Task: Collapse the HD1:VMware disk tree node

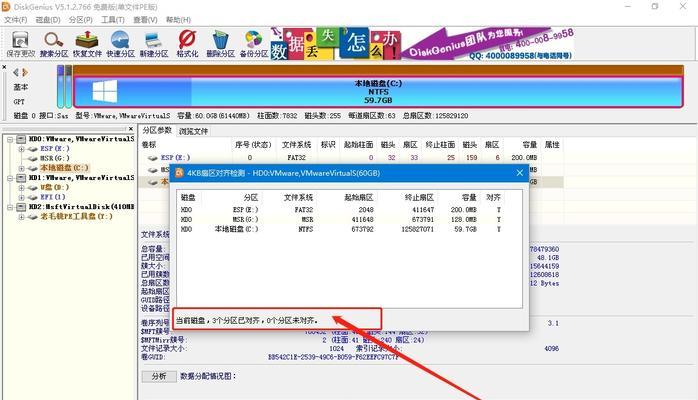Action: pyautogui.click(x=9, y=177)
